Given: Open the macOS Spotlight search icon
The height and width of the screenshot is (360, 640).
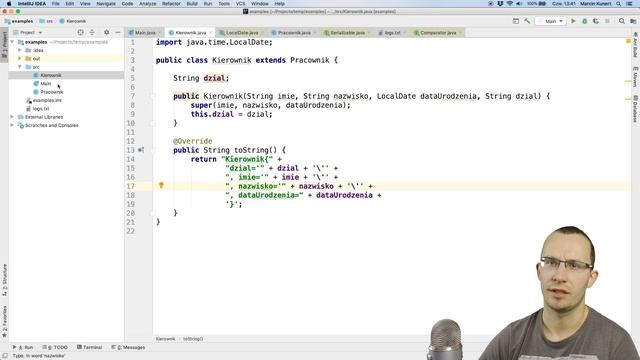Looking at the screenshot, I should [619, 4].
